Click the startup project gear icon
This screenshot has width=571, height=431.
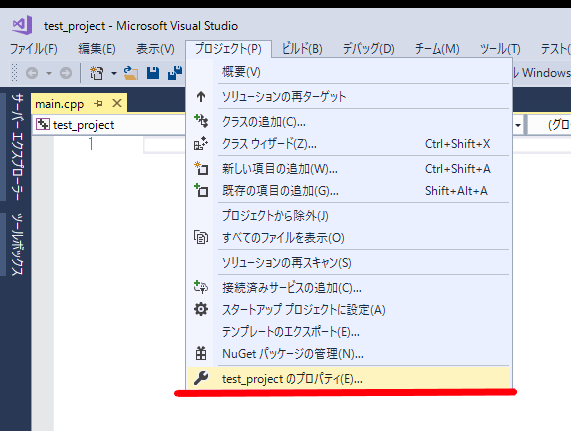(201, 309)
